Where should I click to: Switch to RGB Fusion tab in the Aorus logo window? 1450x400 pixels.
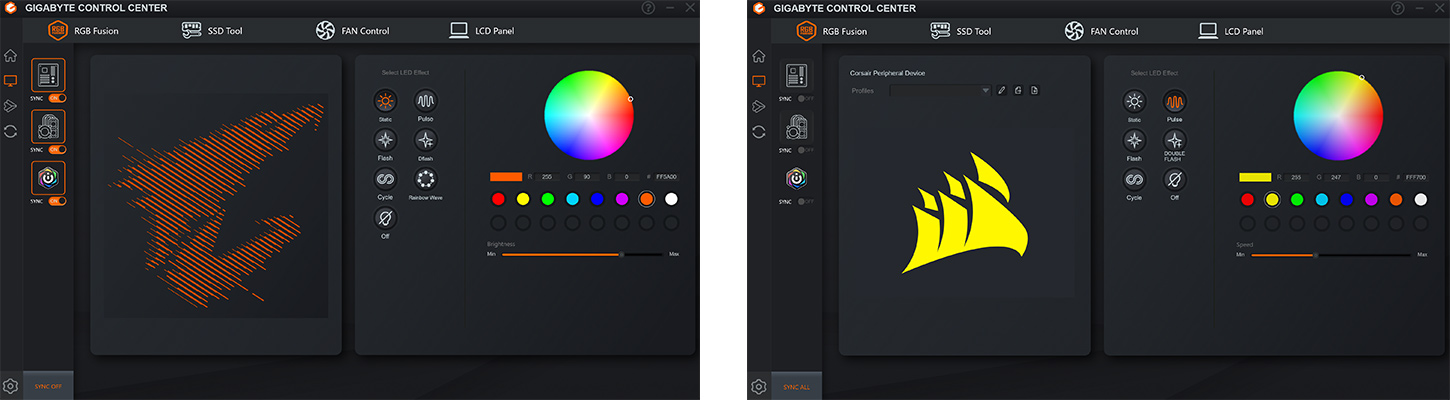(x=83, y=31)
